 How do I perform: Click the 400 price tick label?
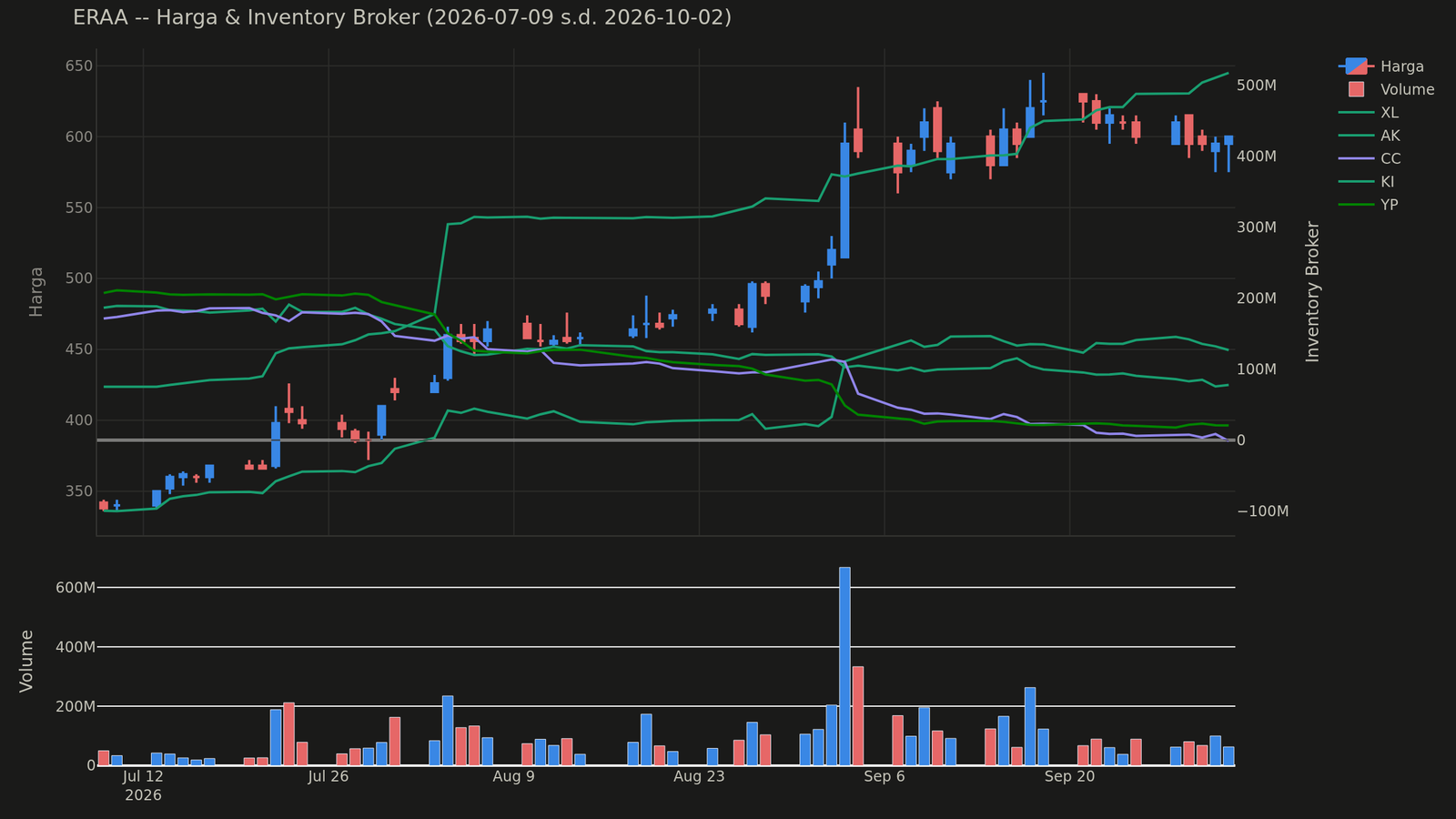pos(78,420)
